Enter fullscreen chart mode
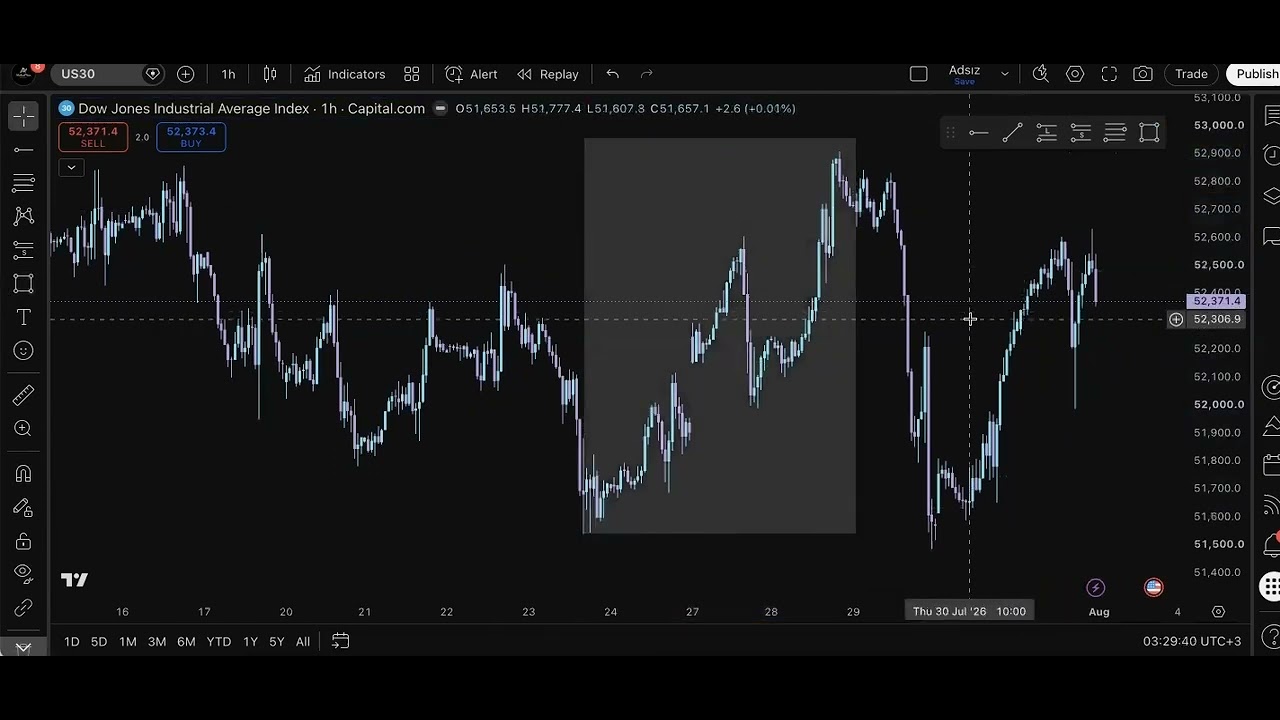1280x720 pixels. point(1109,74)
